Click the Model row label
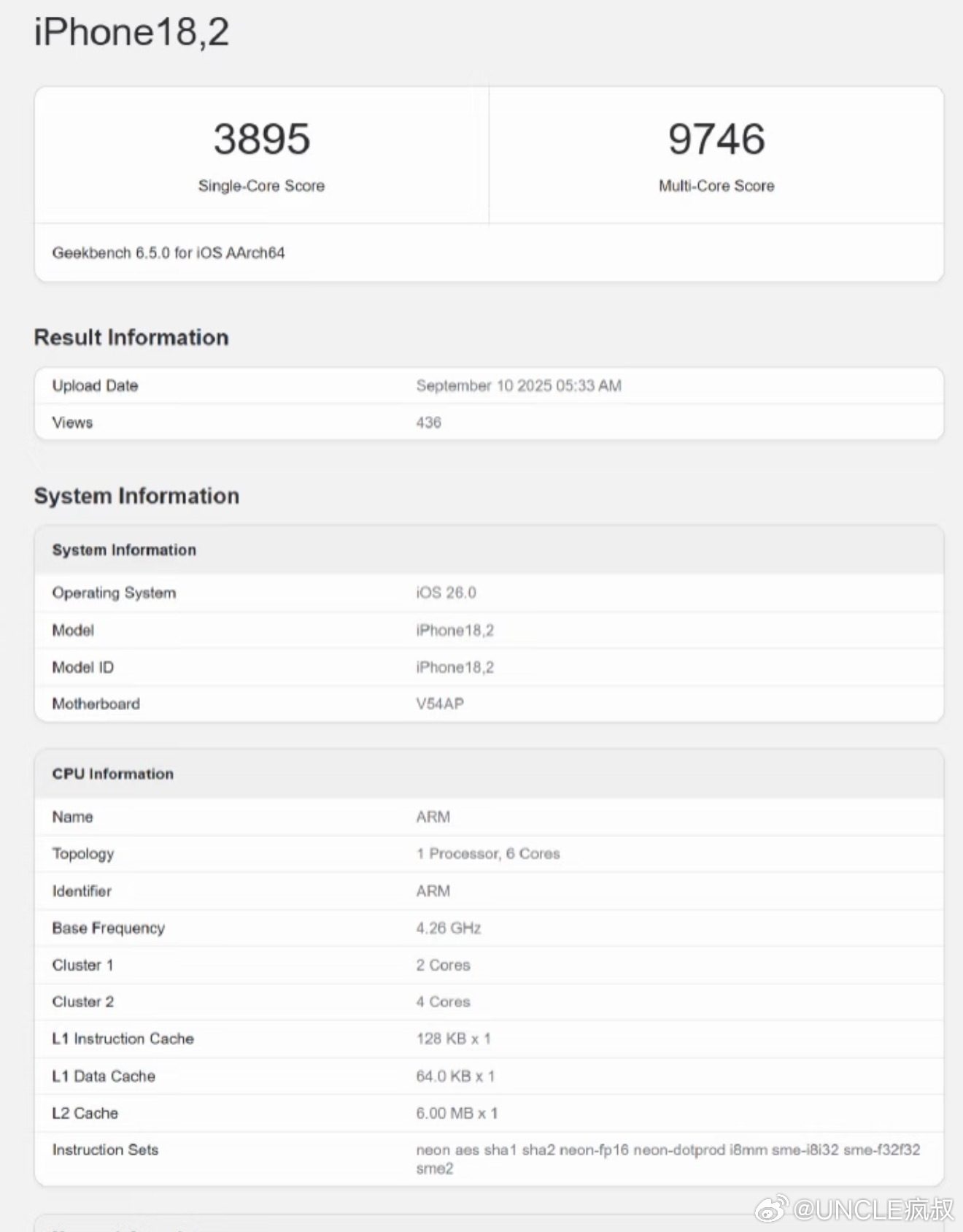The height and width of the screenshot is (1232, 963). [x=73, y=630]
